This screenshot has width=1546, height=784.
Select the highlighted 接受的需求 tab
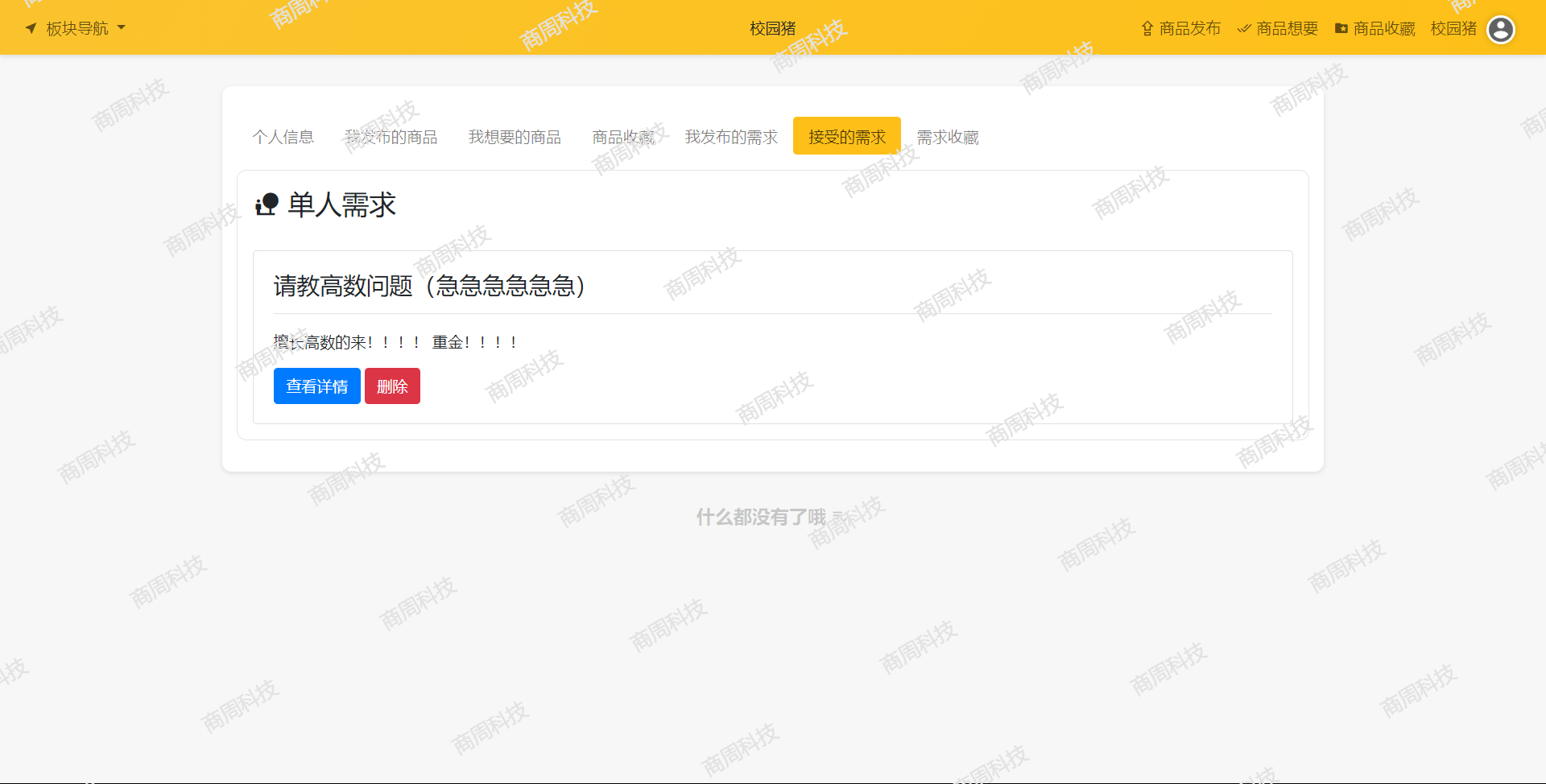(x=847, y=136)
